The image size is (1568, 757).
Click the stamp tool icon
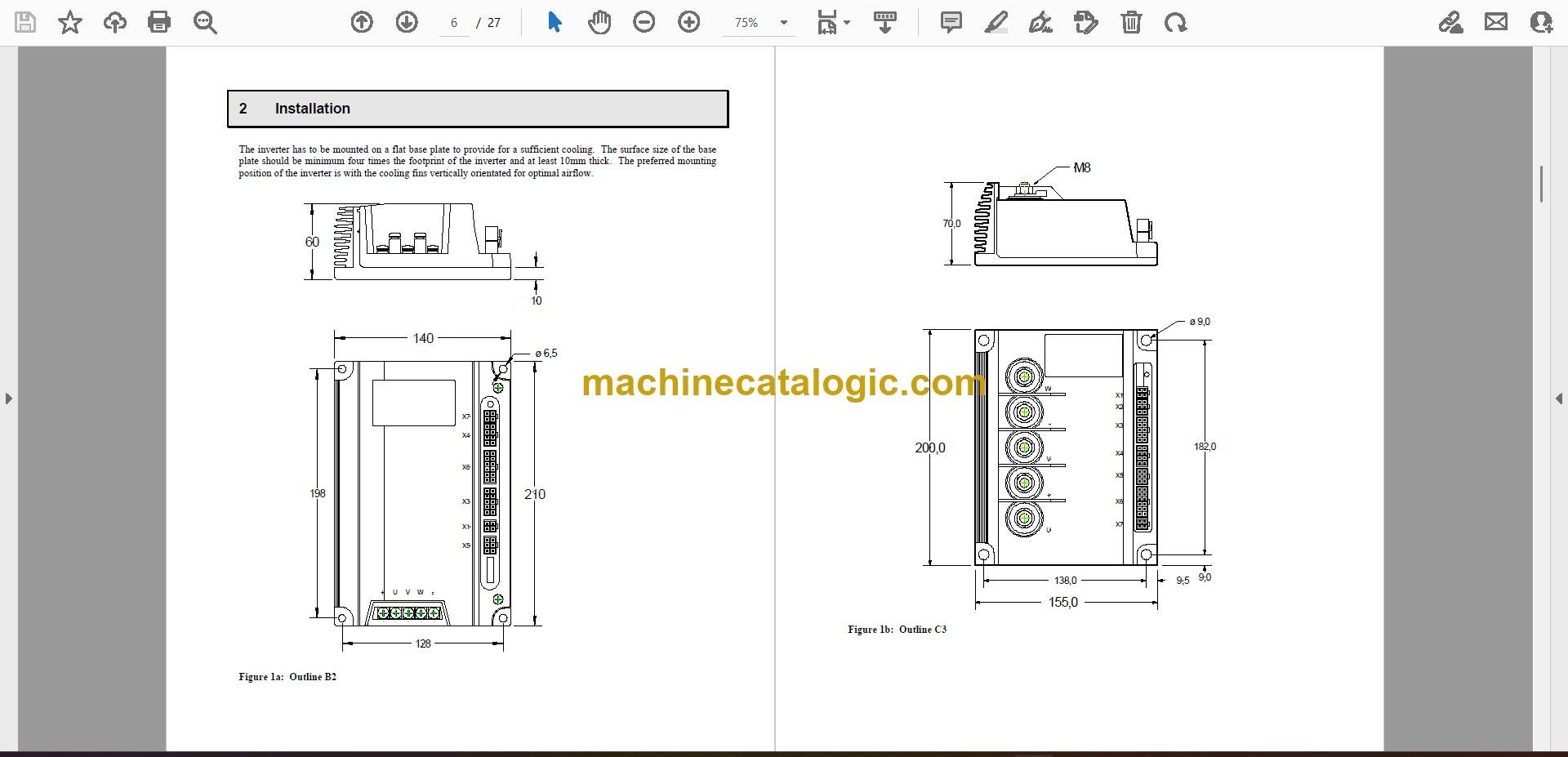point(1086,22)
